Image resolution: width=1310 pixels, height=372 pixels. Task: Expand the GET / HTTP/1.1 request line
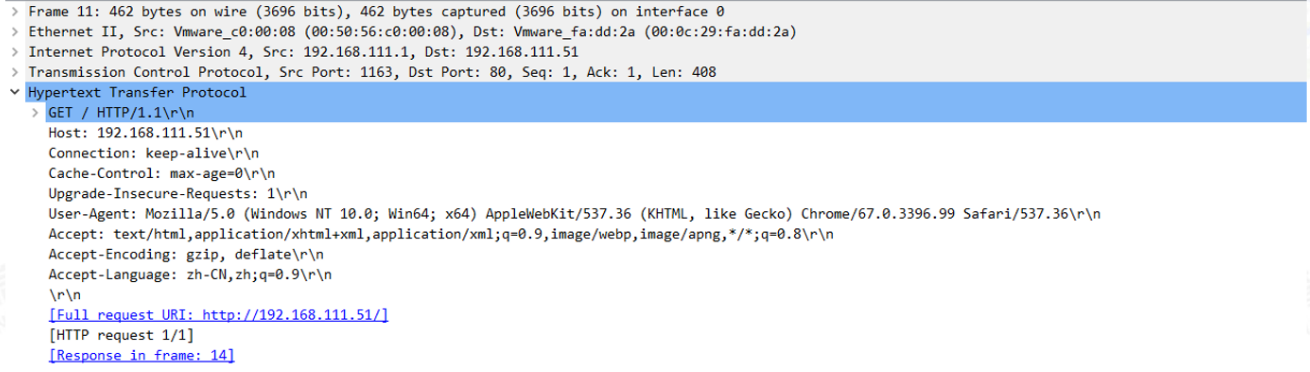[x=36, y=113]
